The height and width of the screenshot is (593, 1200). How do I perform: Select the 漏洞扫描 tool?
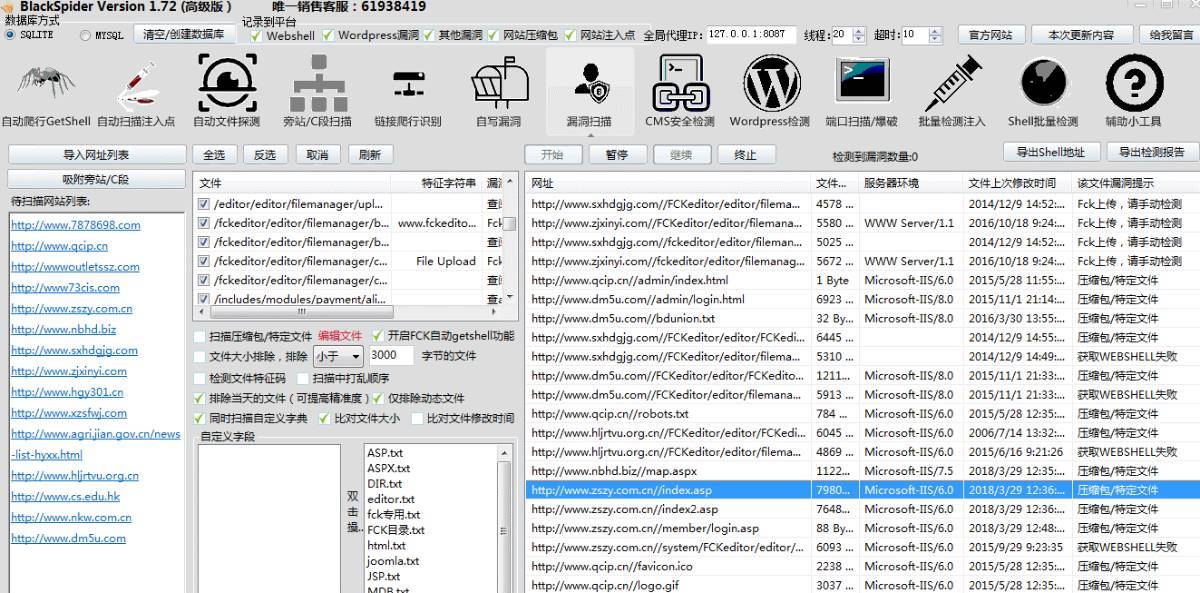point(589,92)
